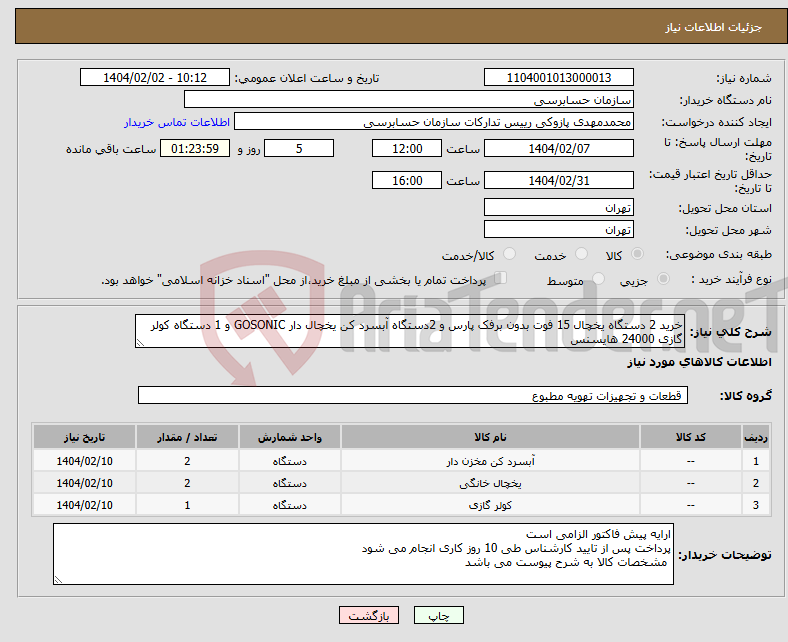Select the آبسرد کن مخزن دار row cell

[490, 461]
